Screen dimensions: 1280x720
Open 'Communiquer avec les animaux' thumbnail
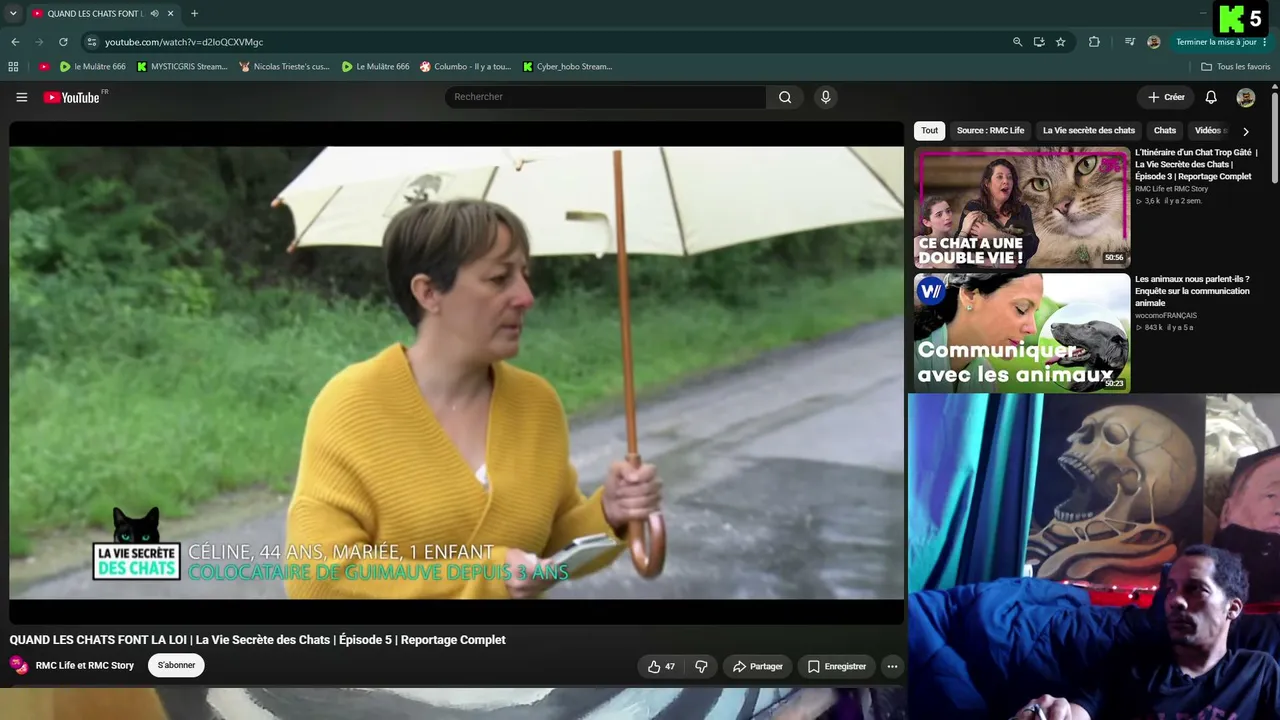pos(1022,333)
